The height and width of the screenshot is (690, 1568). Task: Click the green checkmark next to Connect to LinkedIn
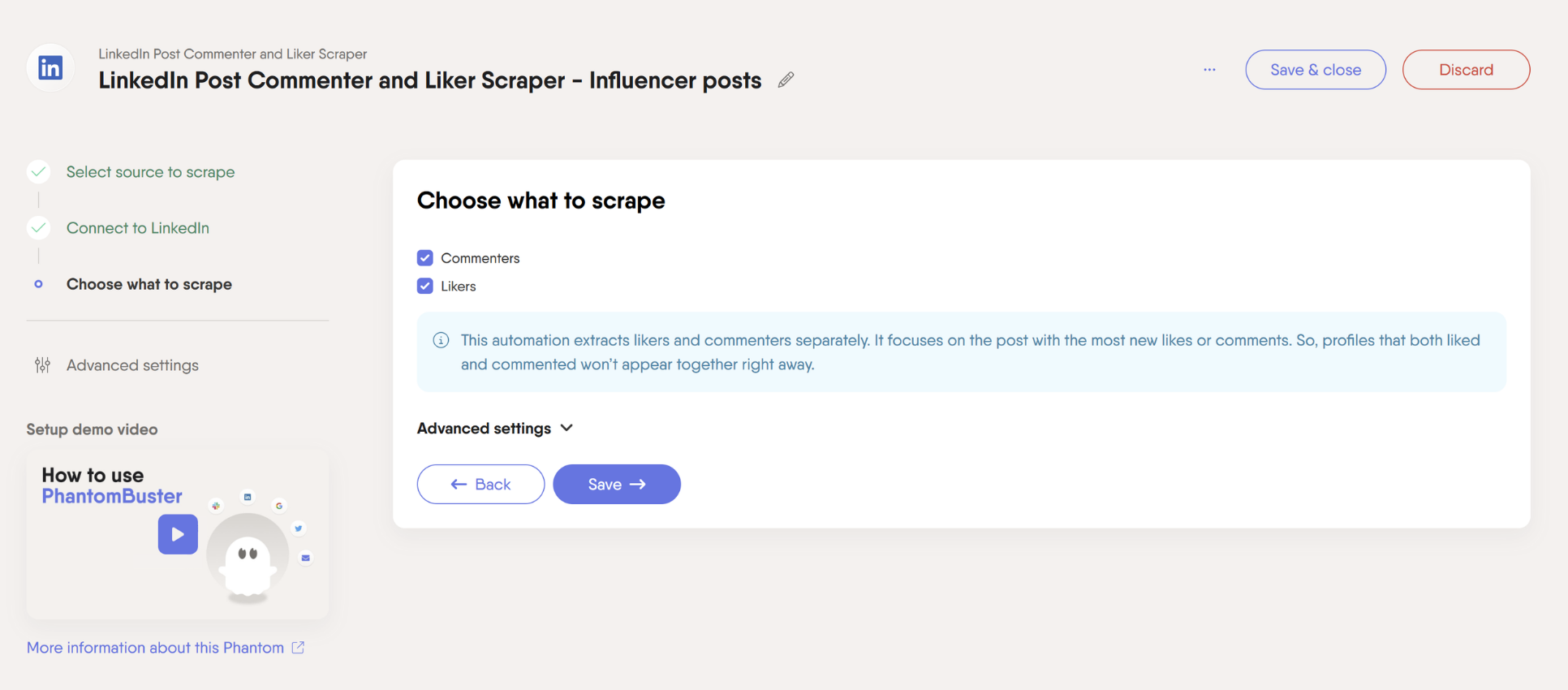[38, 228]
